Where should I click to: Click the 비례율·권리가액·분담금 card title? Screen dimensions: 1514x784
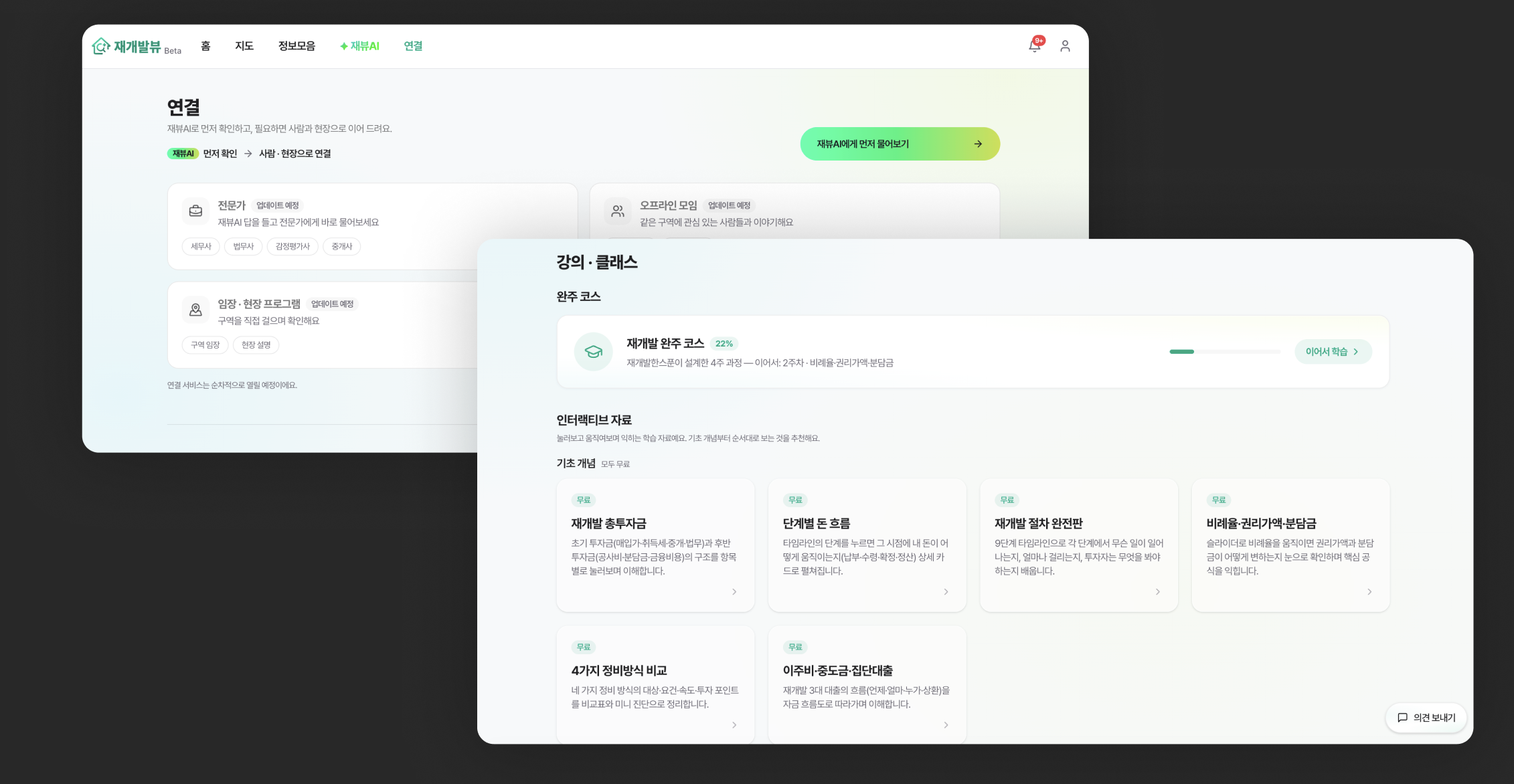coord(1261,523)
